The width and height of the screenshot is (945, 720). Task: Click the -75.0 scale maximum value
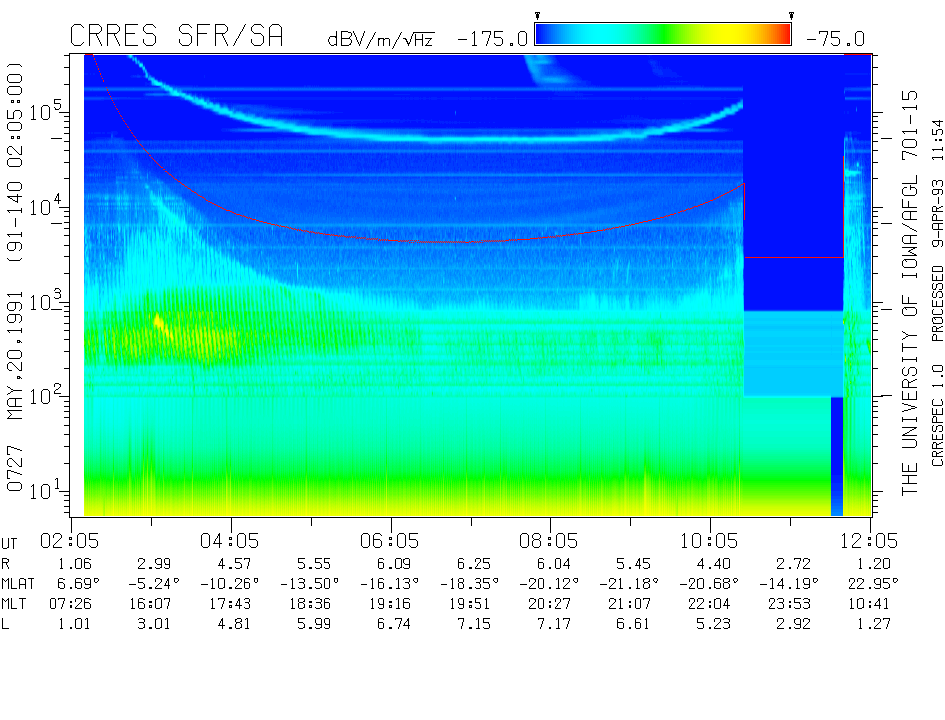(x=835, y=40)
